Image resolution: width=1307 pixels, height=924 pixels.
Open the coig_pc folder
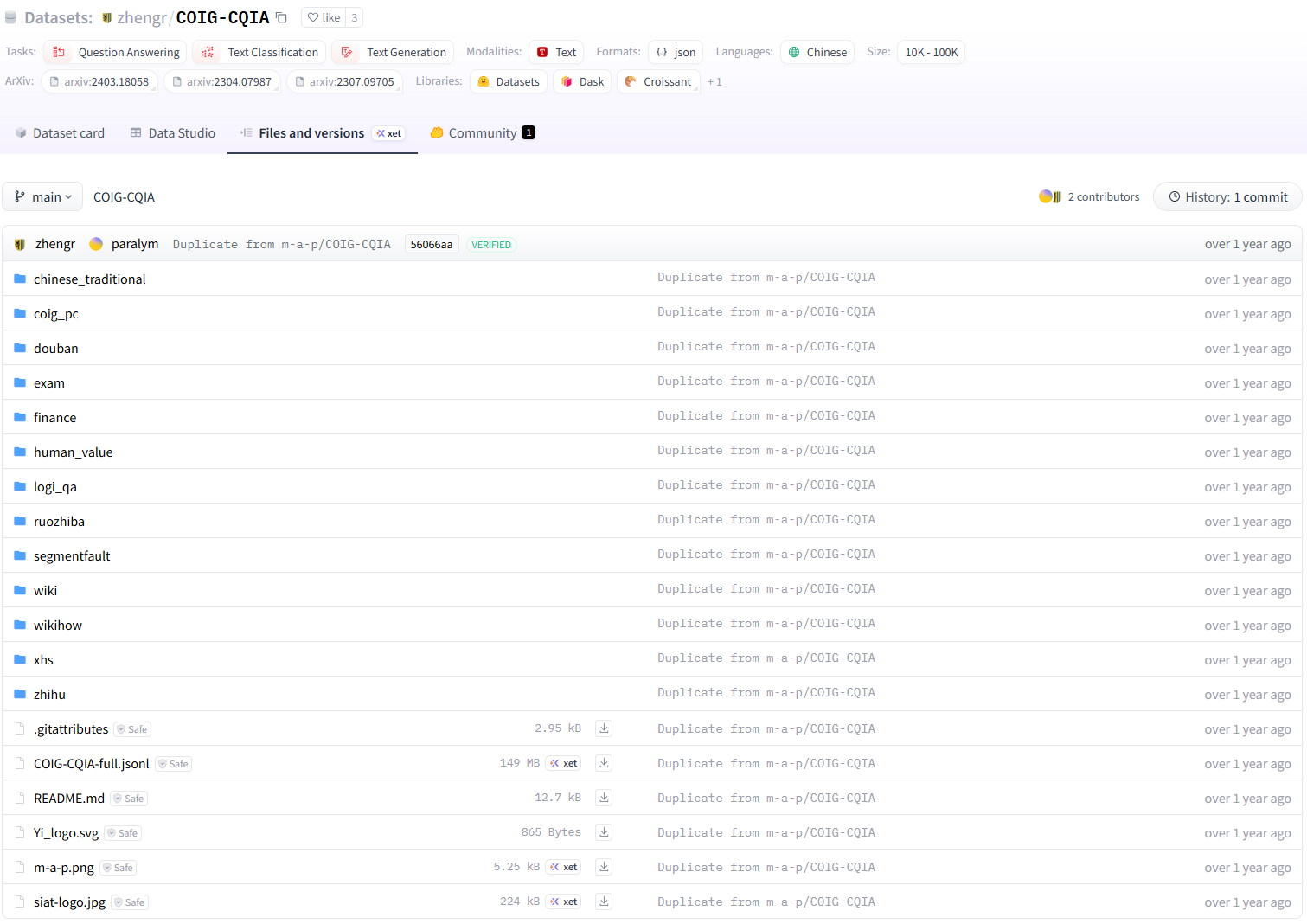55,313
